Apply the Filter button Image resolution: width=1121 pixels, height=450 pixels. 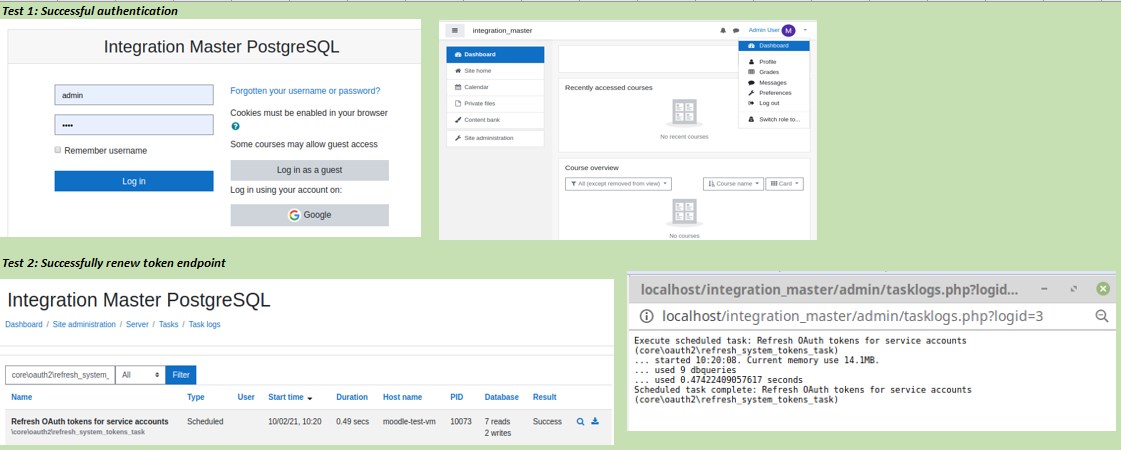pyautogui.click(x=181, y=375)
